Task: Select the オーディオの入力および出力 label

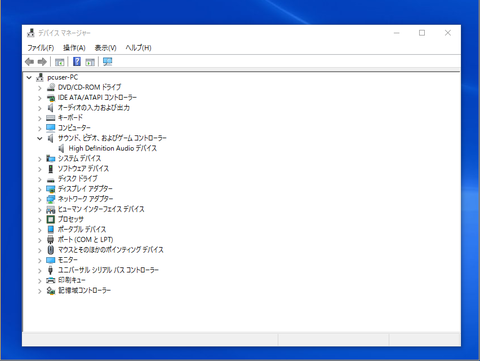Action: coord(94,108)
